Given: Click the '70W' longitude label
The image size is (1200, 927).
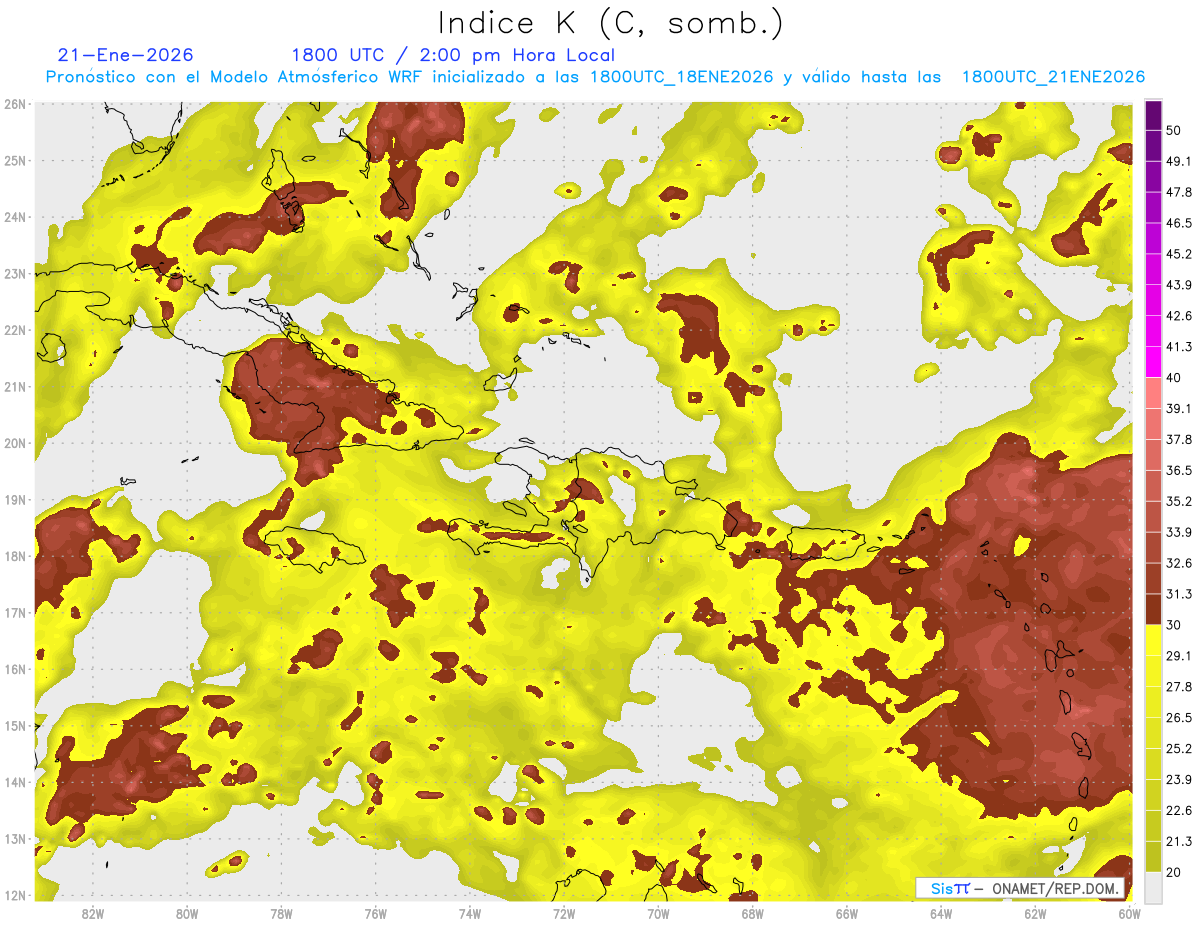Looking at the screenshot, I should tap(658, 913).
